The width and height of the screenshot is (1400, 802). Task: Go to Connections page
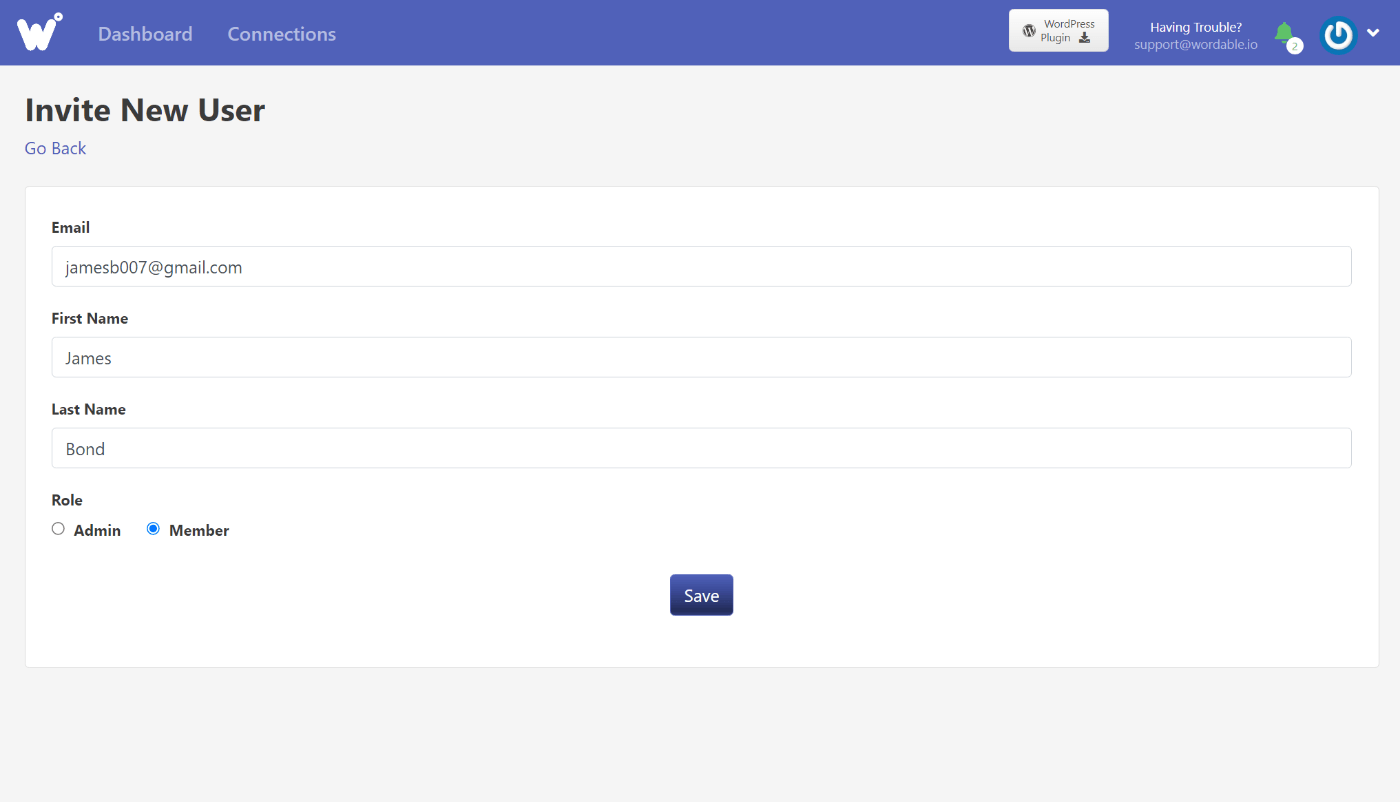tap(282, 34)
